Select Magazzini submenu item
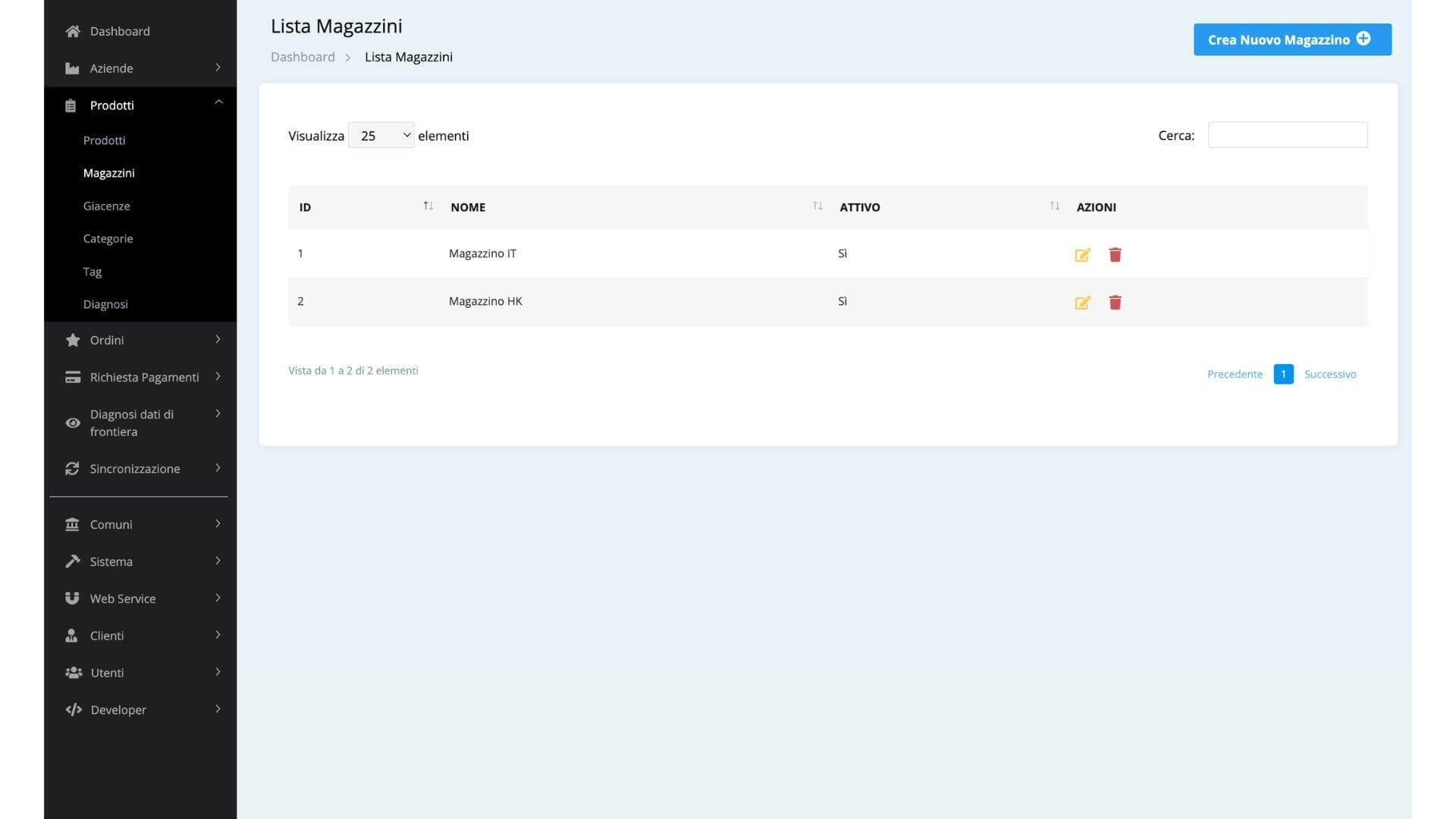The width and height of the screenshot is (1456, 819). (x=108, y=173)
